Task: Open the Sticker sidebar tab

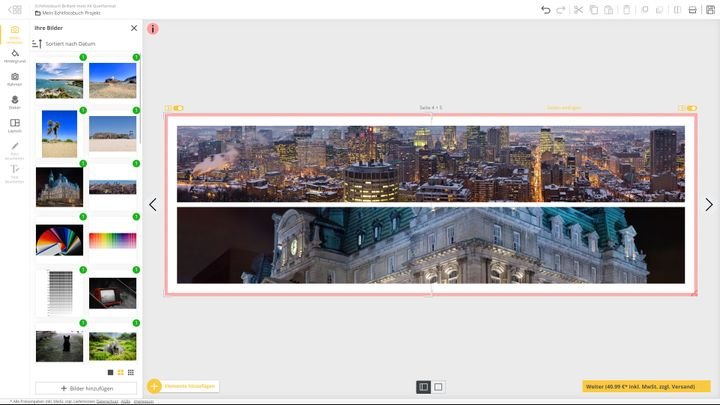Action: tap(15, 102)
